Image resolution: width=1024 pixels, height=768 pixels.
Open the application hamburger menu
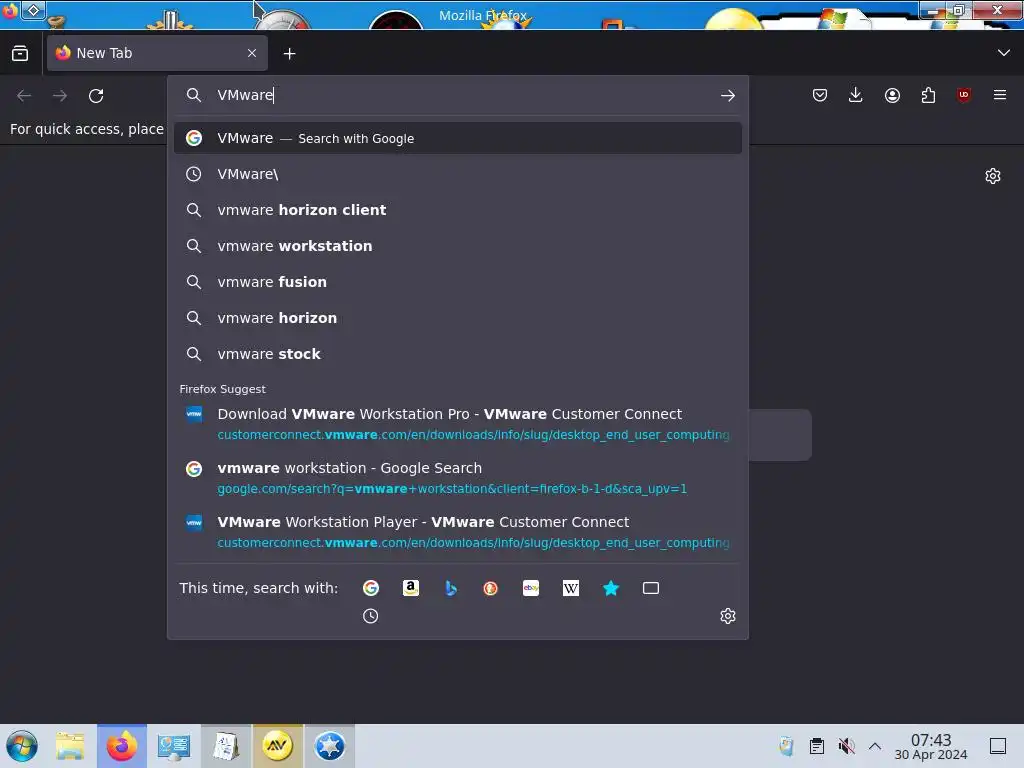click(1000, 95)
